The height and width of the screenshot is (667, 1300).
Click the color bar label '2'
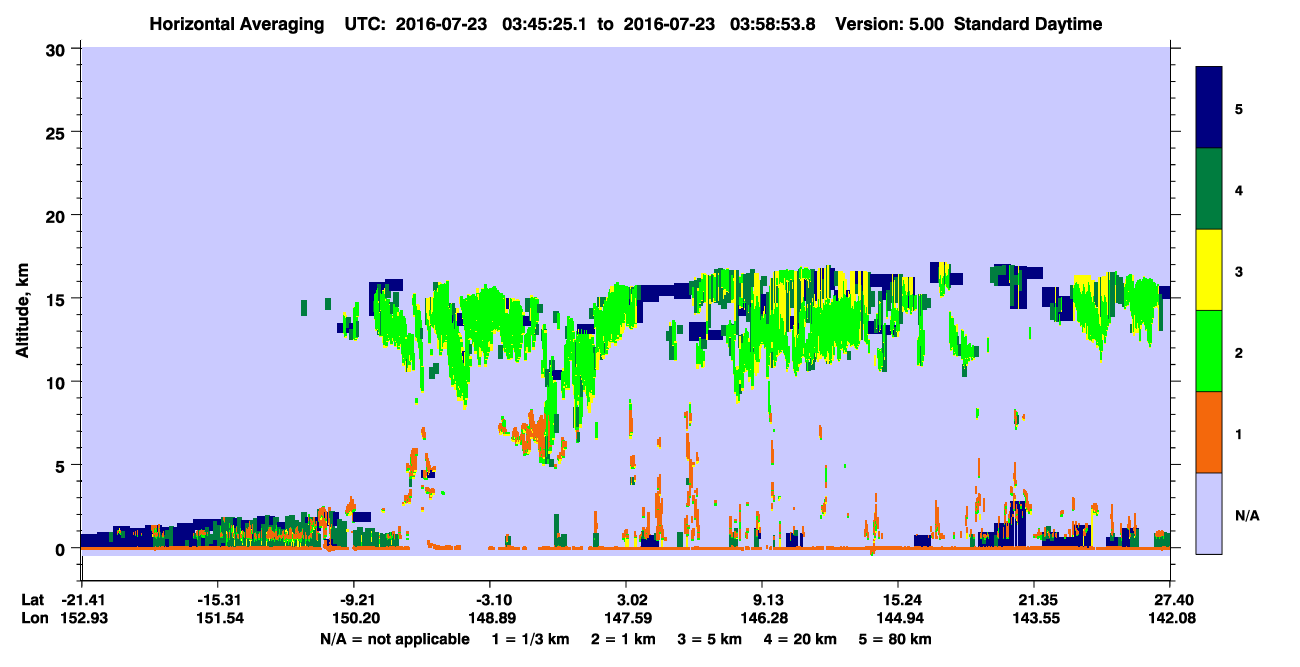1239,352
